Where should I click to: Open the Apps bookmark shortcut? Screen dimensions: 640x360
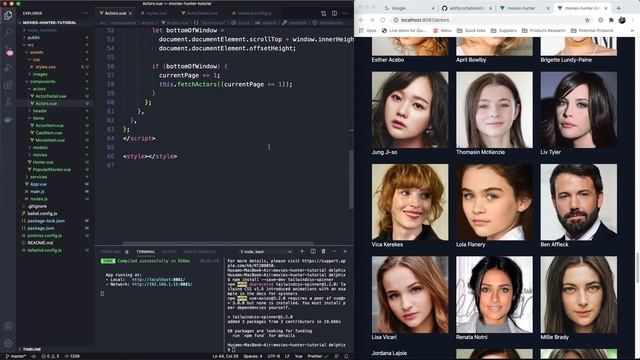pos(368,31)
